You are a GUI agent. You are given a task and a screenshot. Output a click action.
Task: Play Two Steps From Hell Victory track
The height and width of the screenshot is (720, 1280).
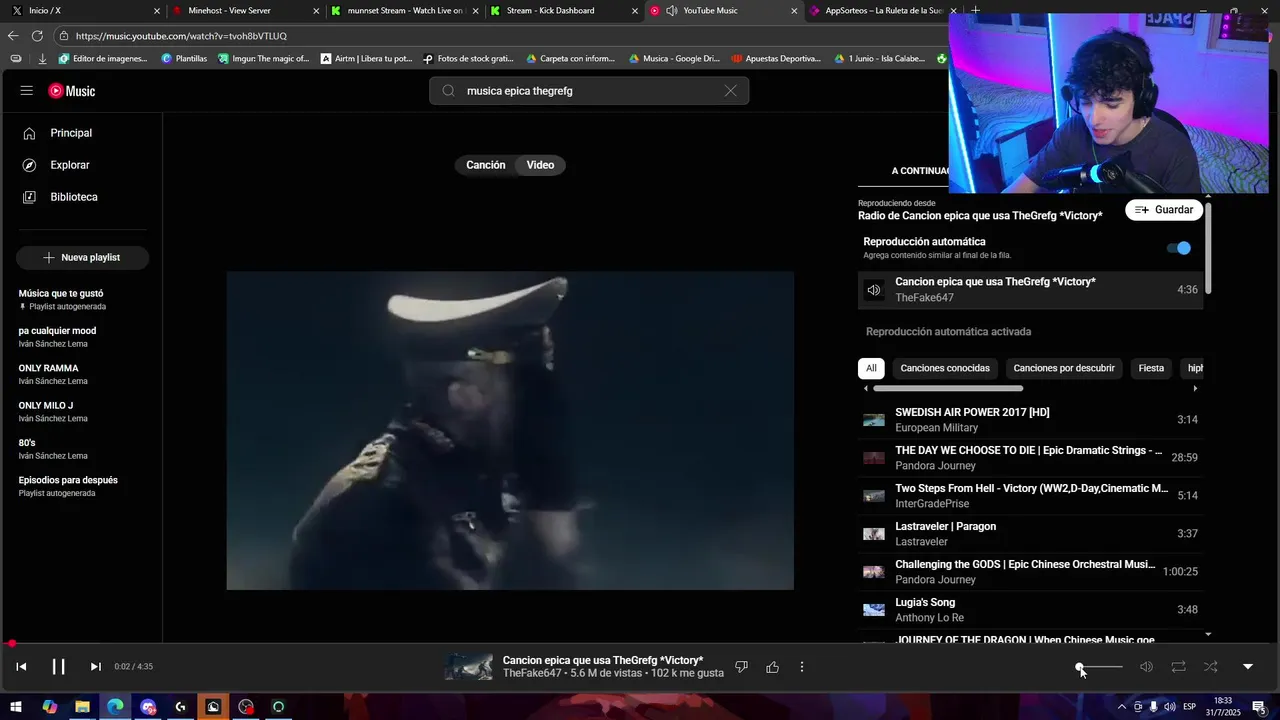tap(1030, 496)
